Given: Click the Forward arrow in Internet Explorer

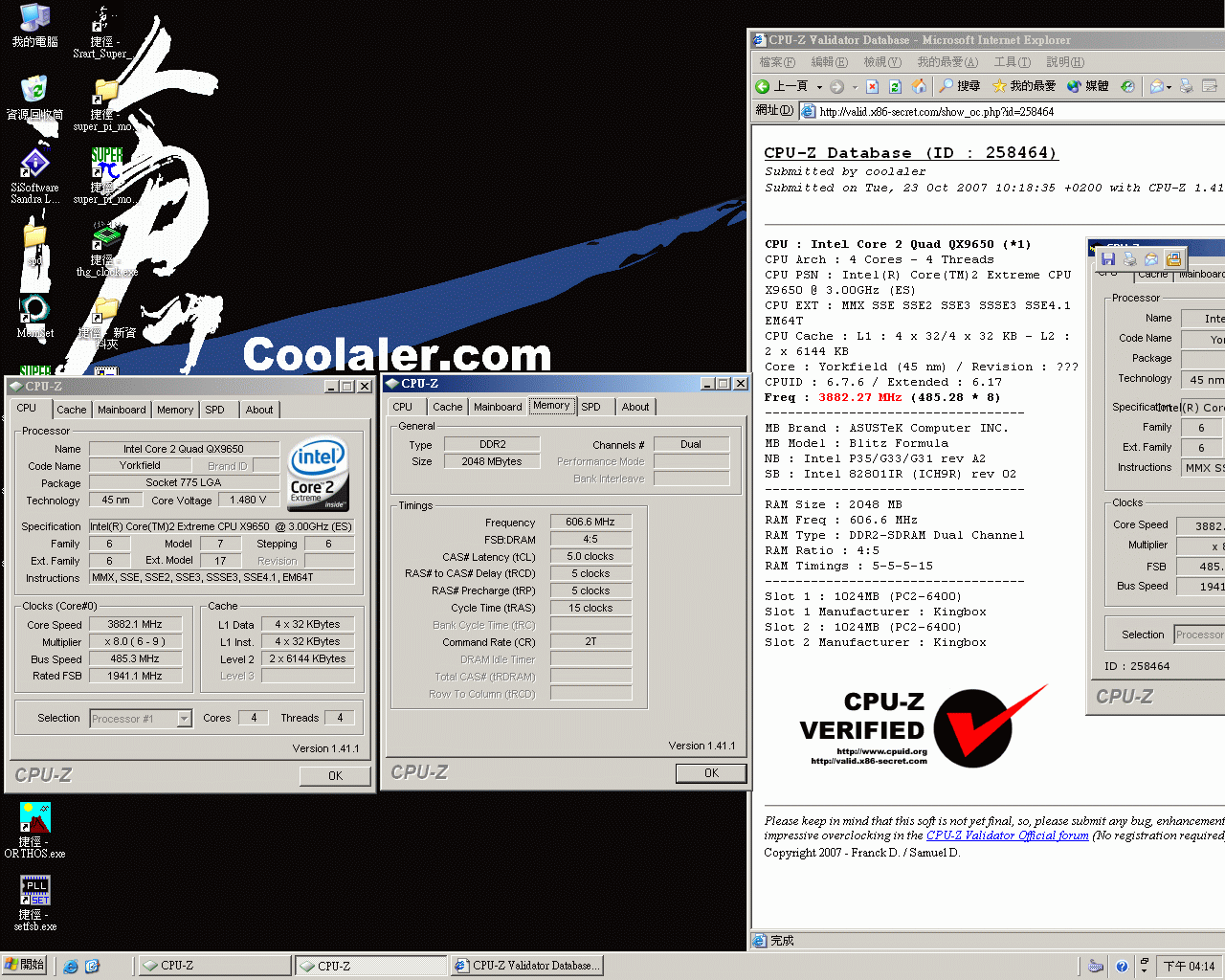Looking at the screenshot, I should coord(837,86).
